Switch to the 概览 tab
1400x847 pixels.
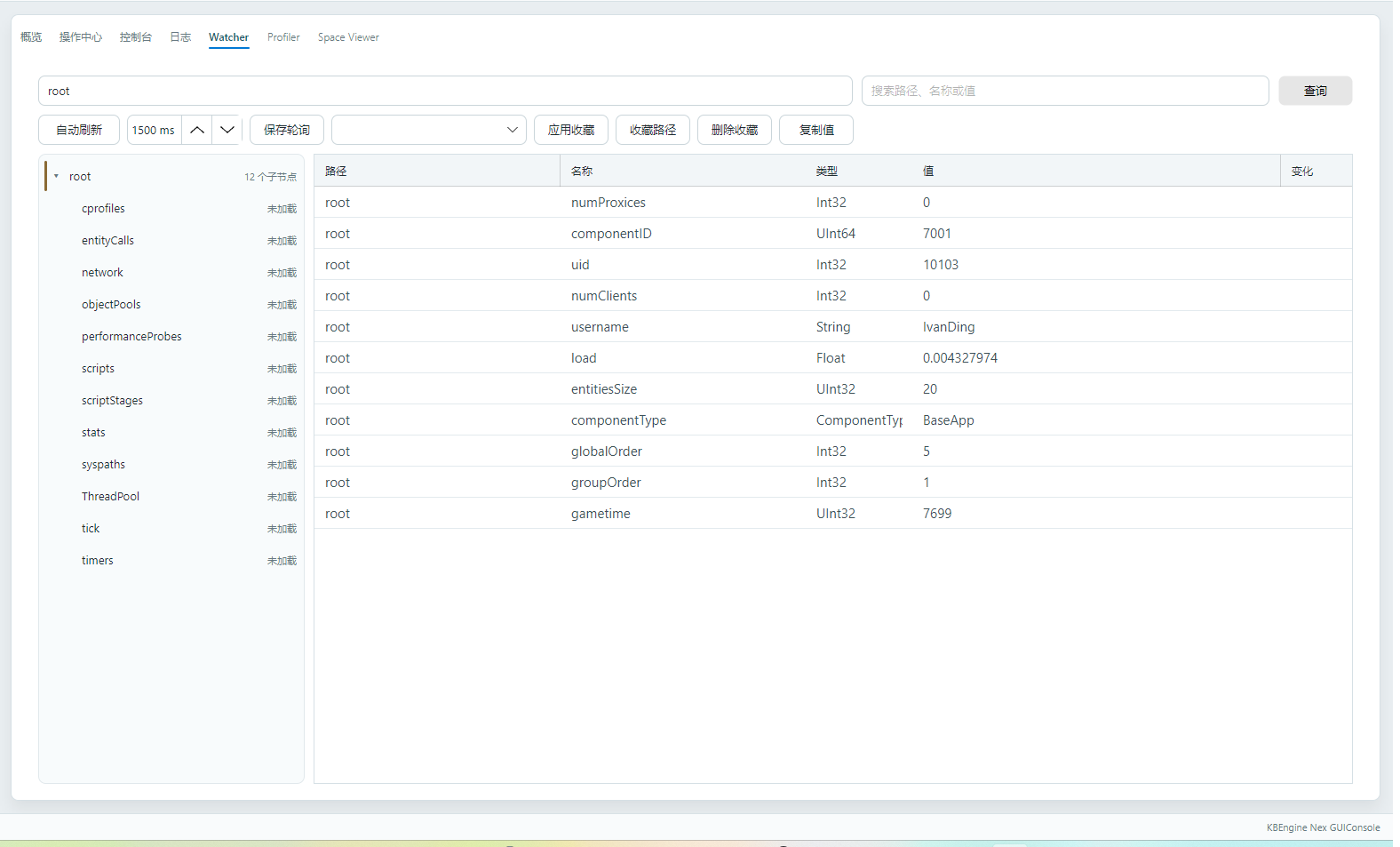click(x=31, y=37)
